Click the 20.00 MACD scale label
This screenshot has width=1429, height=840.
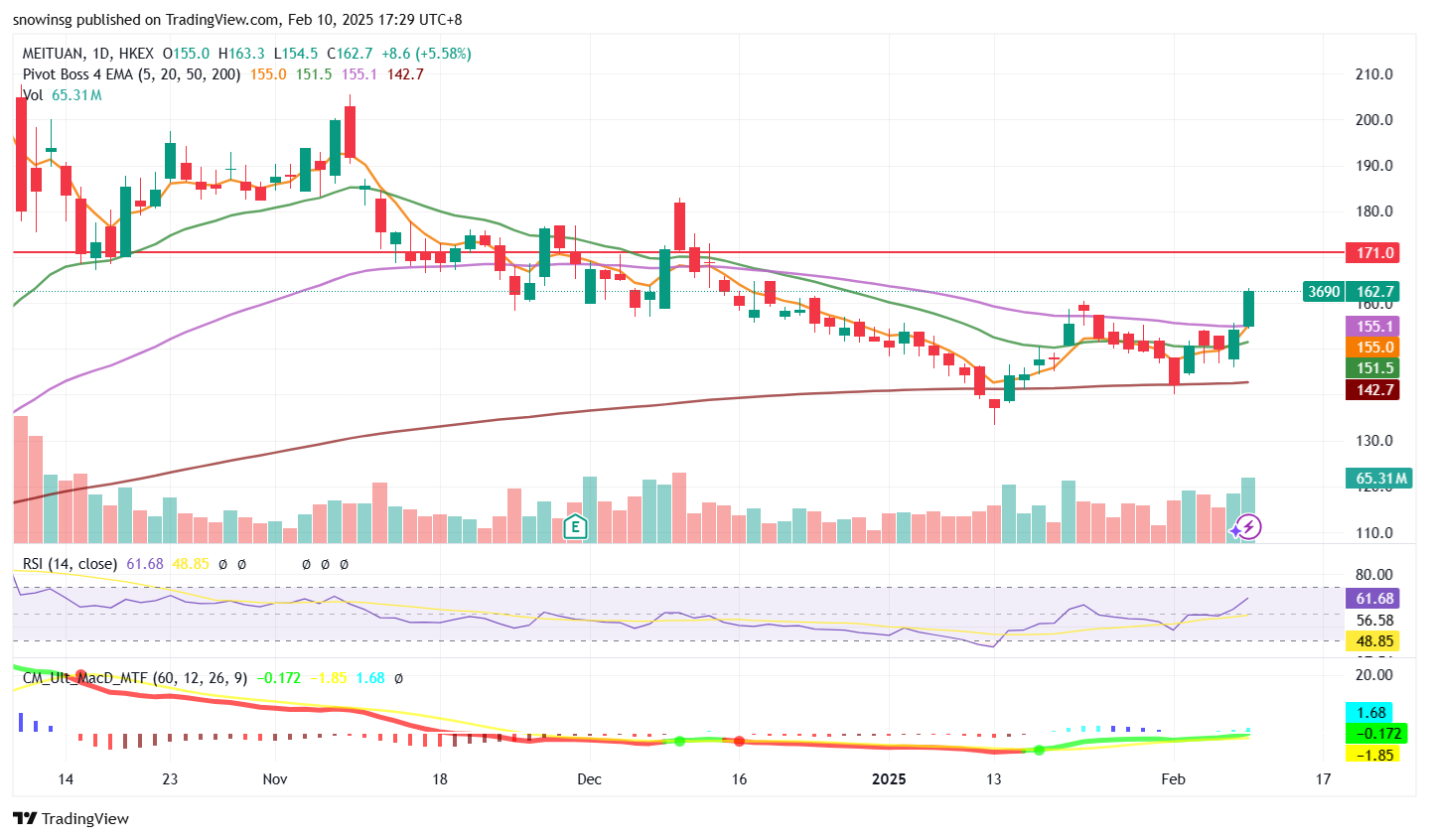coord(1374,675)
